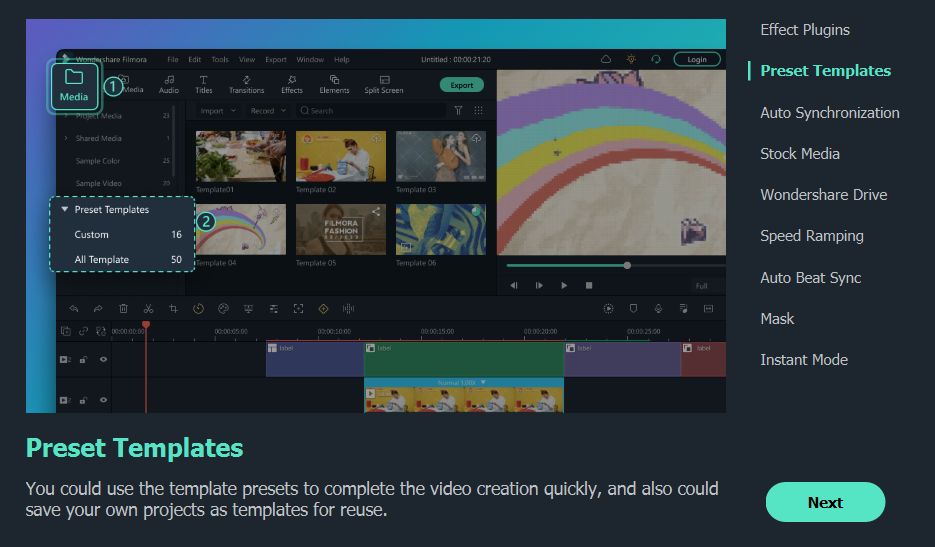Select Effect Plugins in the feature list

click(x=804, y=30)
